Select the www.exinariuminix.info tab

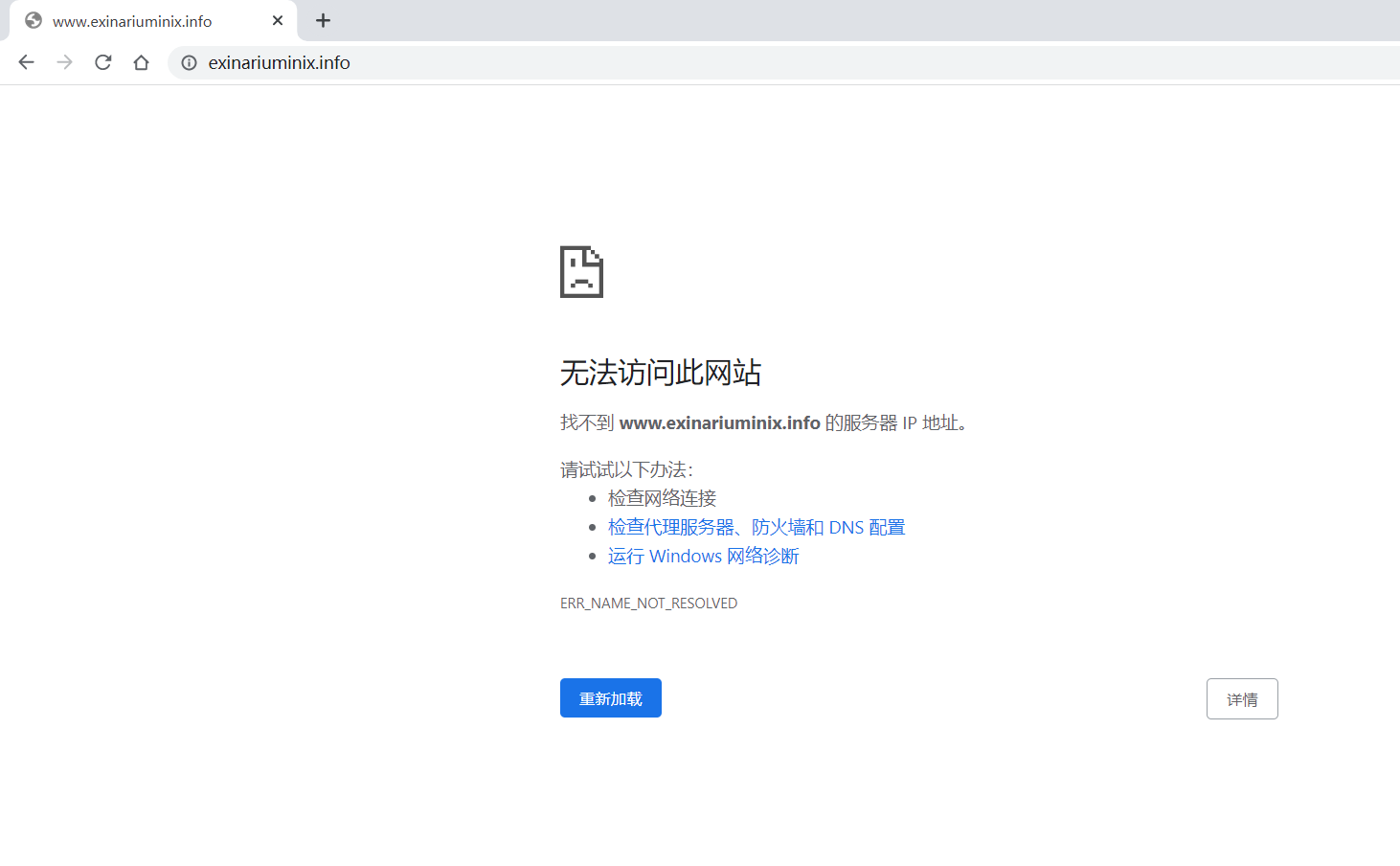point(153,20)
